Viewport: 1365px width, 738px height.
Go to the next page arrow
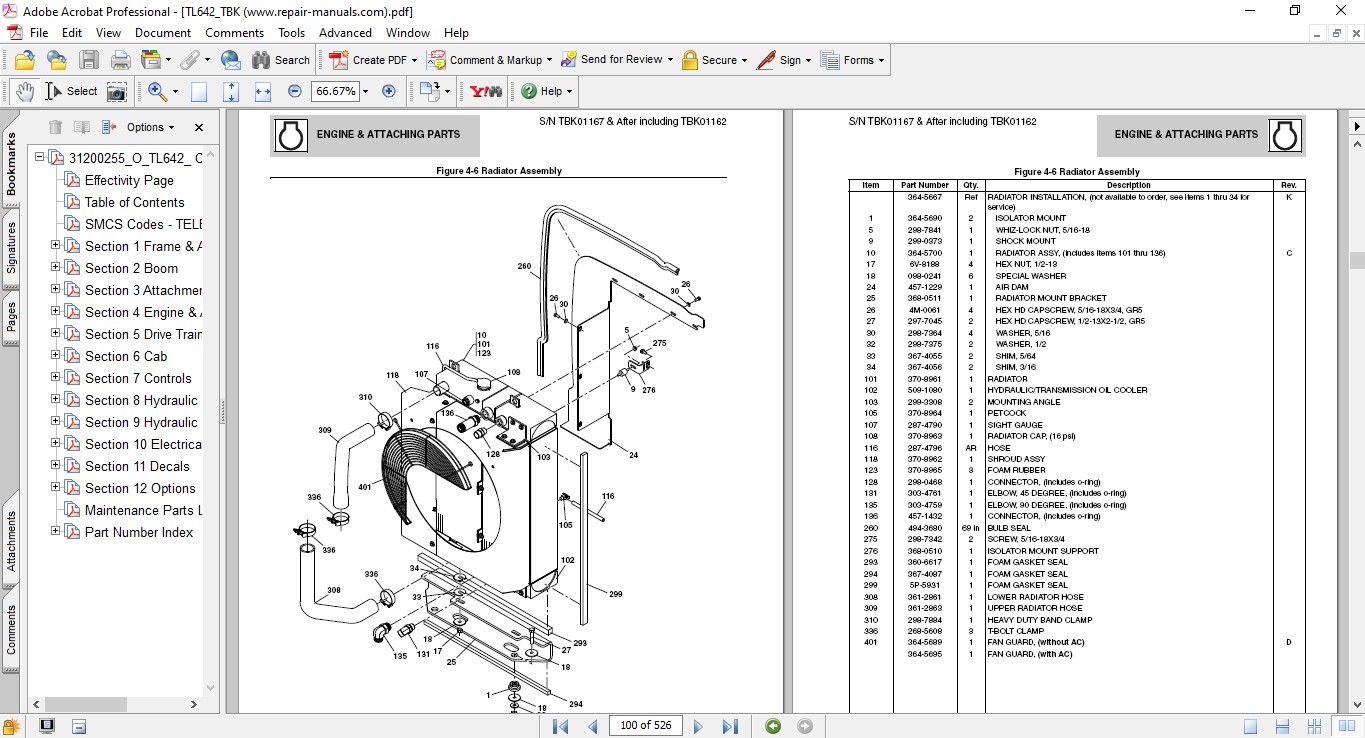tap(698, 726)
